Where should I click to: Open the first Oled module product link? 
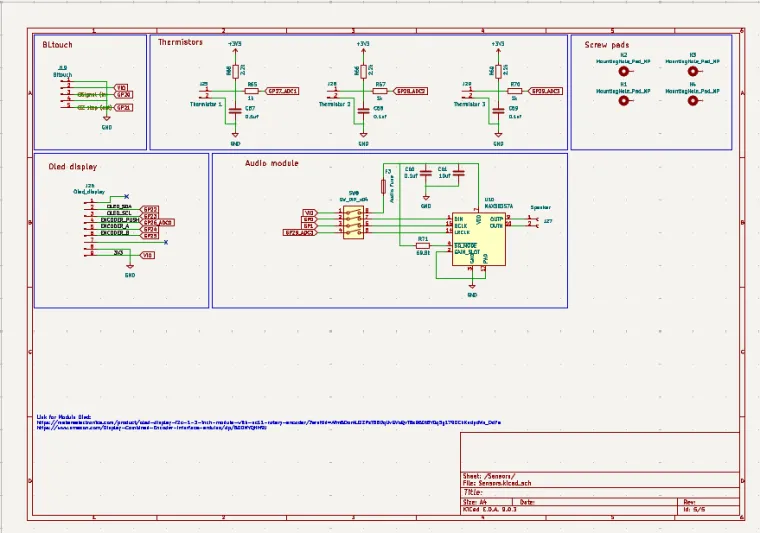tap(268, 422)
